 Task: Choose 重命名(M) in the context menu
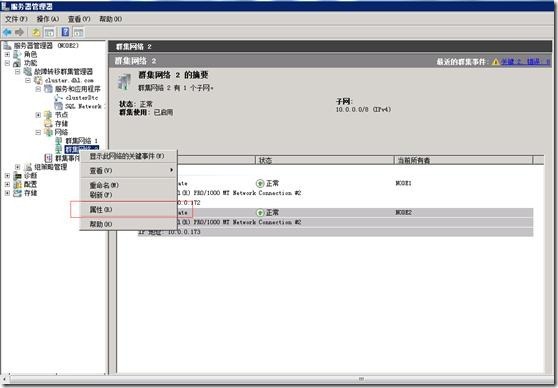pyautogui.click(x=128, y=185)
